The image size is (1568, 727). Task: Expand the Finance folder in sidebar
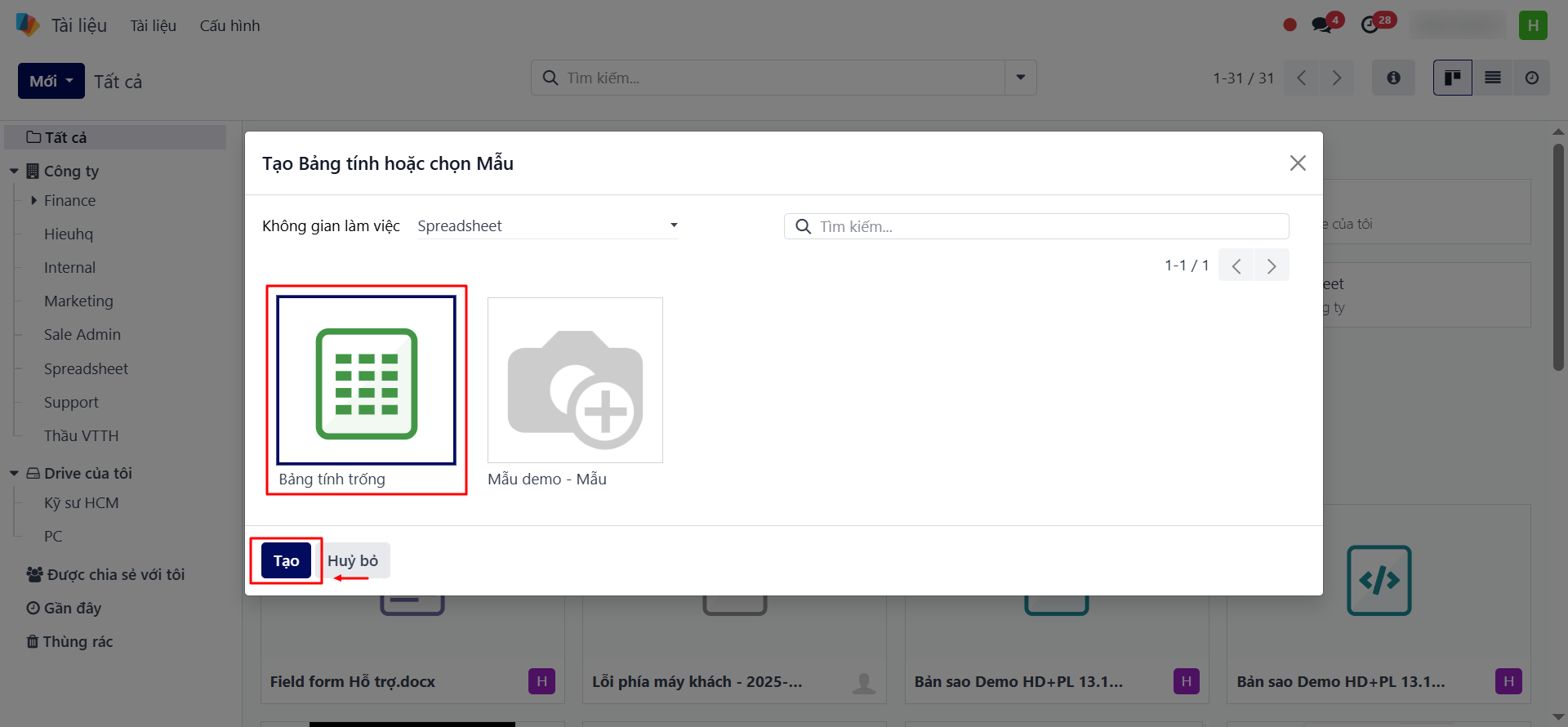click(33, 200)
